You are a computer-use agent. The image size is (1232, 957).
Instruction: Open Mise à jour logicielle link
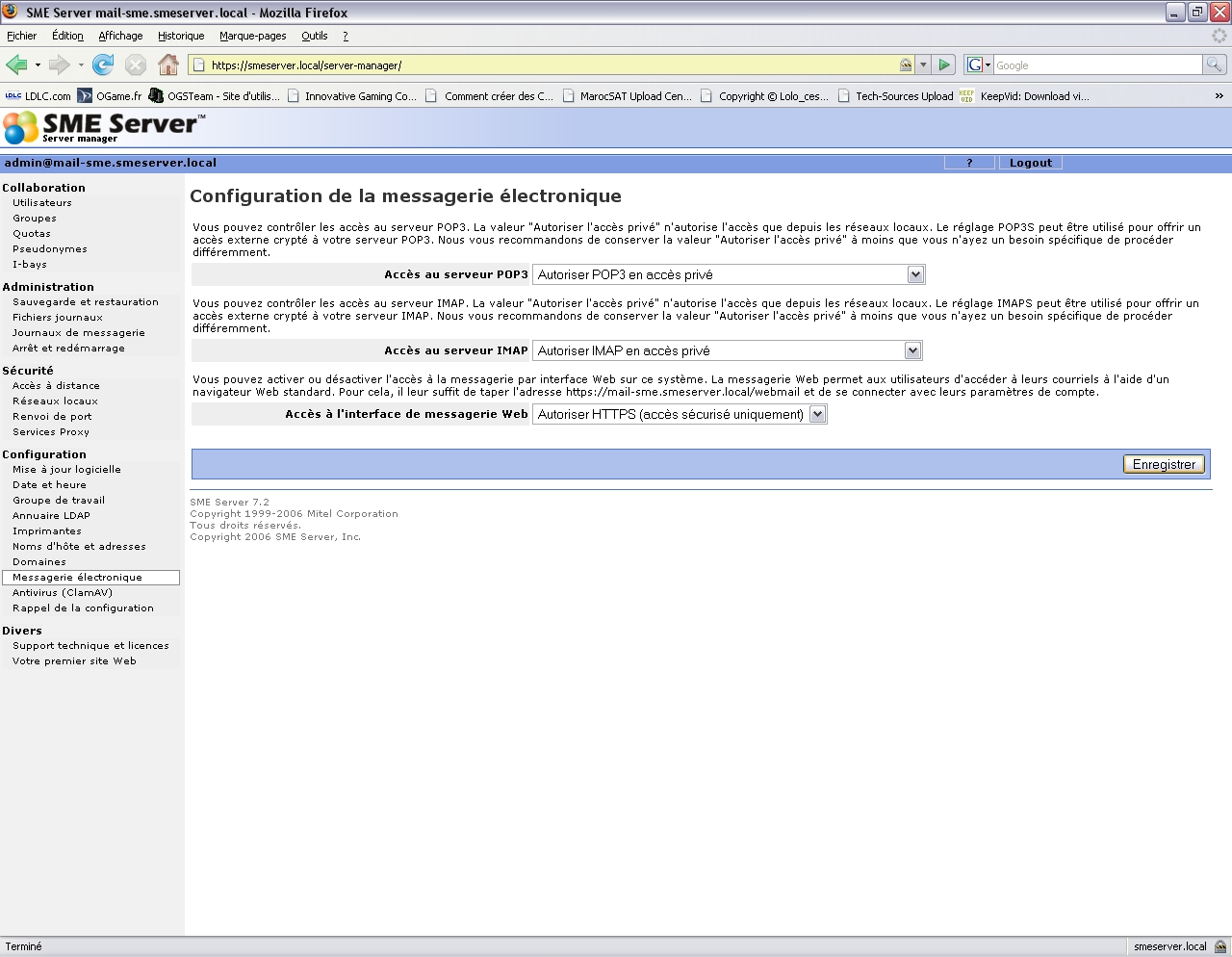click(66, 470)
